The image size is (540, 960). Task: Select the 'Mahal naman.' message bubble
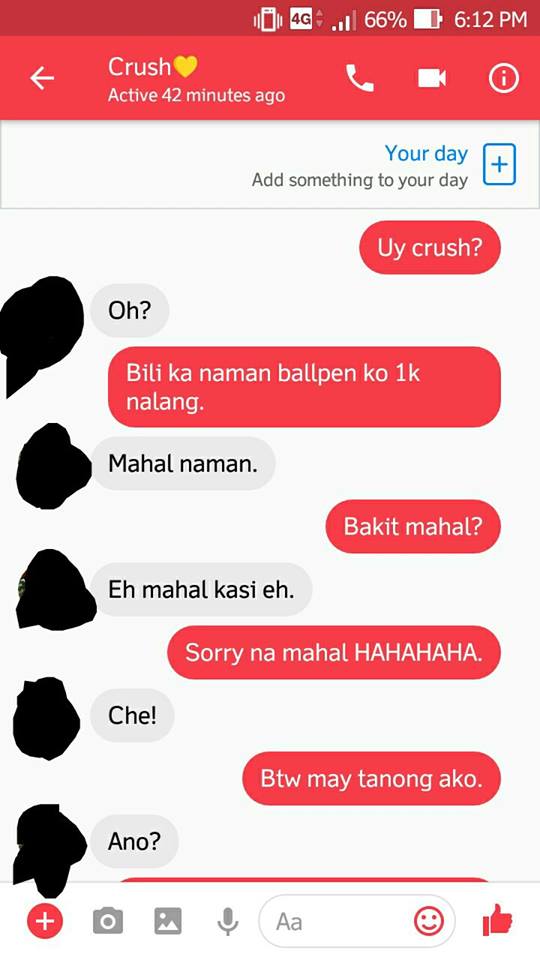click(x=183, y=463)
